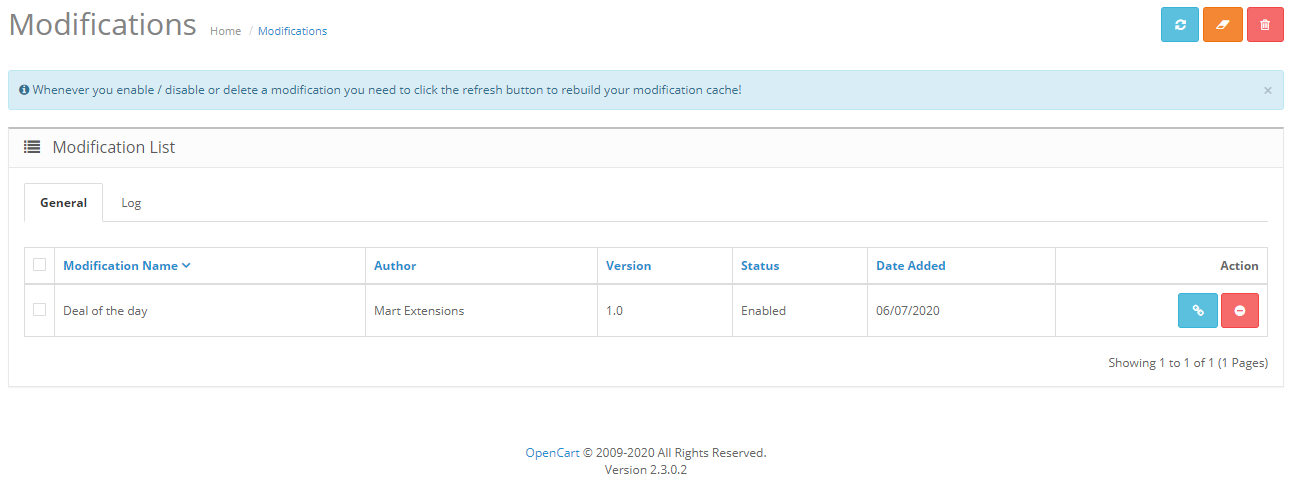The height and width of the screenshot is (488, 1292).
Task: Sort by Author column header
Action: coord(395,266)
